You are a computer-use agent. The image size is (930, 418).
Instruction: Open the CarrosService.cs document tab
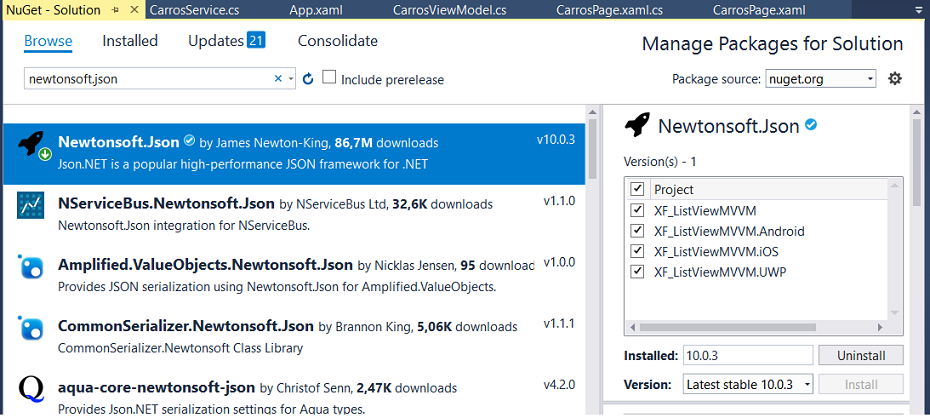click(196, 10)
